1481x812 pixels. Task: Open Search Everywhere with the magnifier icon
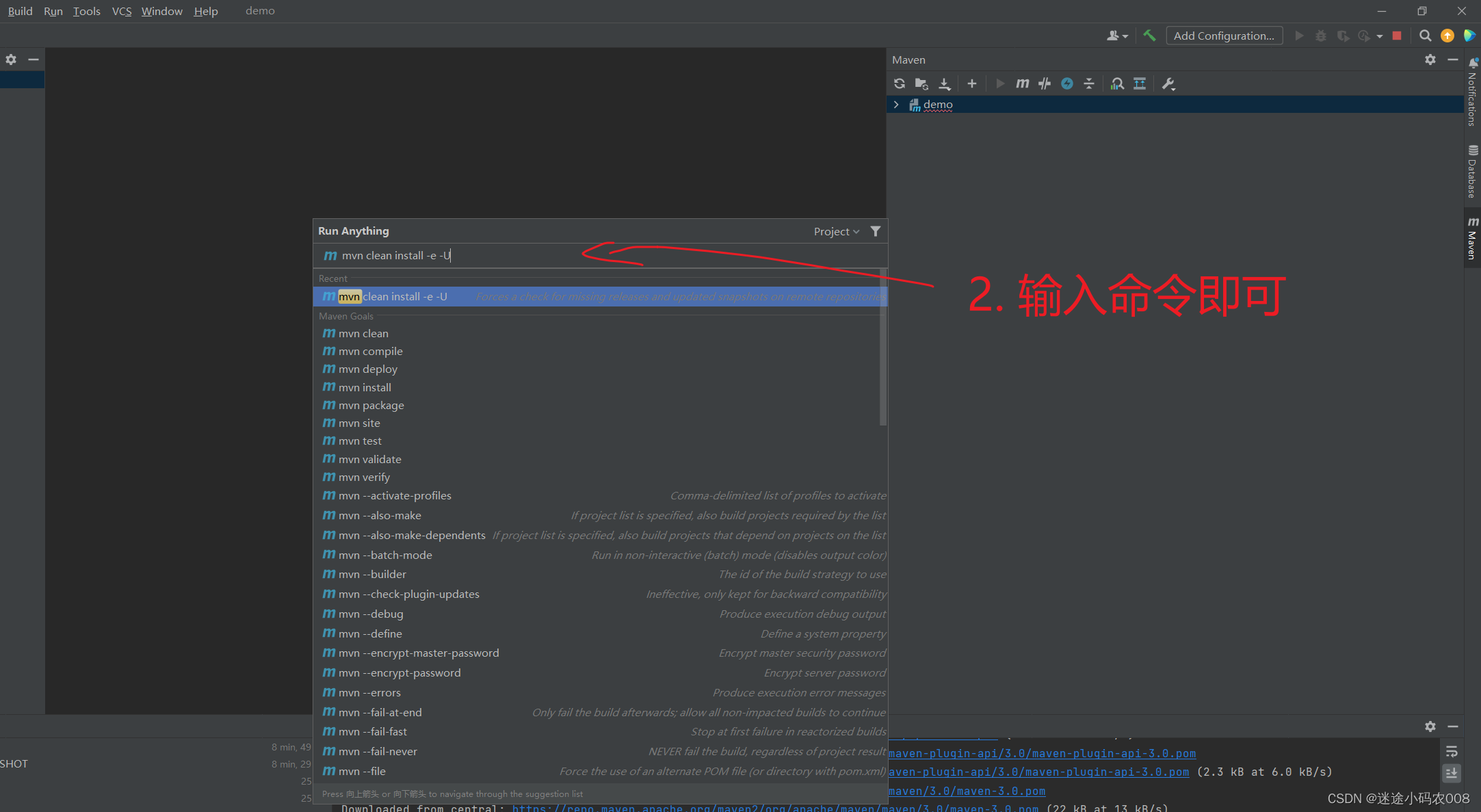tap(1426, 36)
